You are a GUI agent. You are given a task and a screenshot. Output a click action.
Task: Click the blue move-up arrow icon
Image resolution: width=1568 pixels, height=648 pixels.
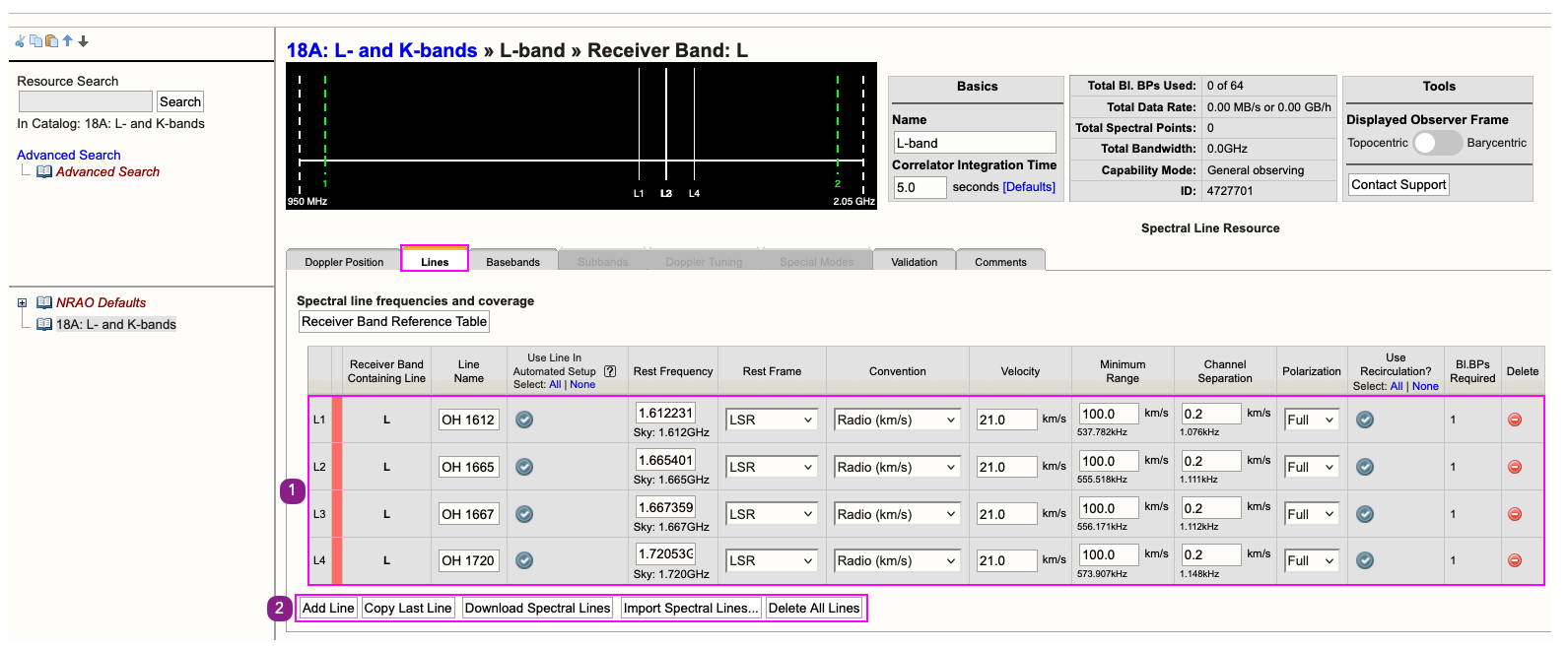67,41
